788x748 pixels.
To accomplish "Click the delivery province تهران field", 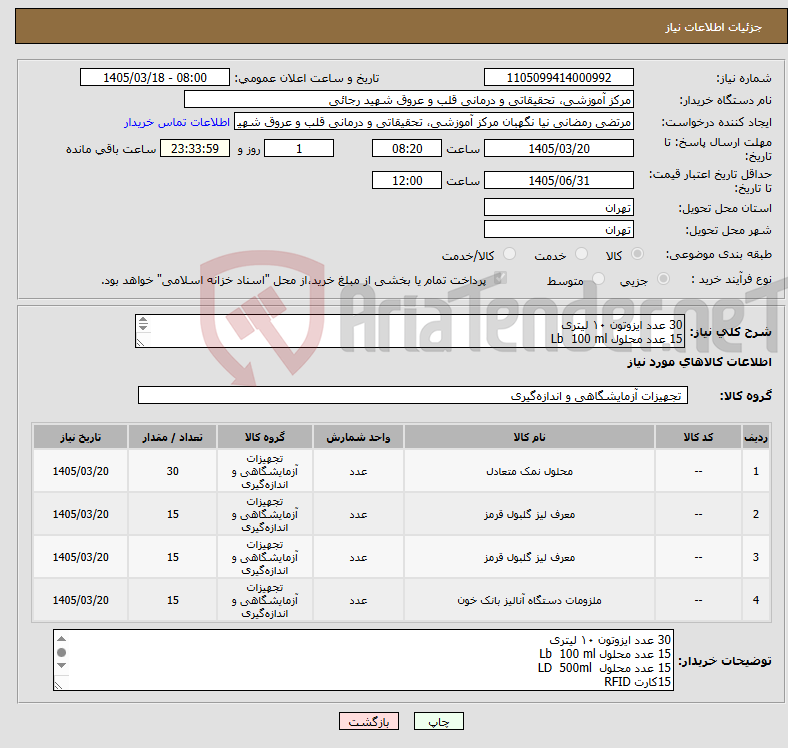I will pos(558,207).
